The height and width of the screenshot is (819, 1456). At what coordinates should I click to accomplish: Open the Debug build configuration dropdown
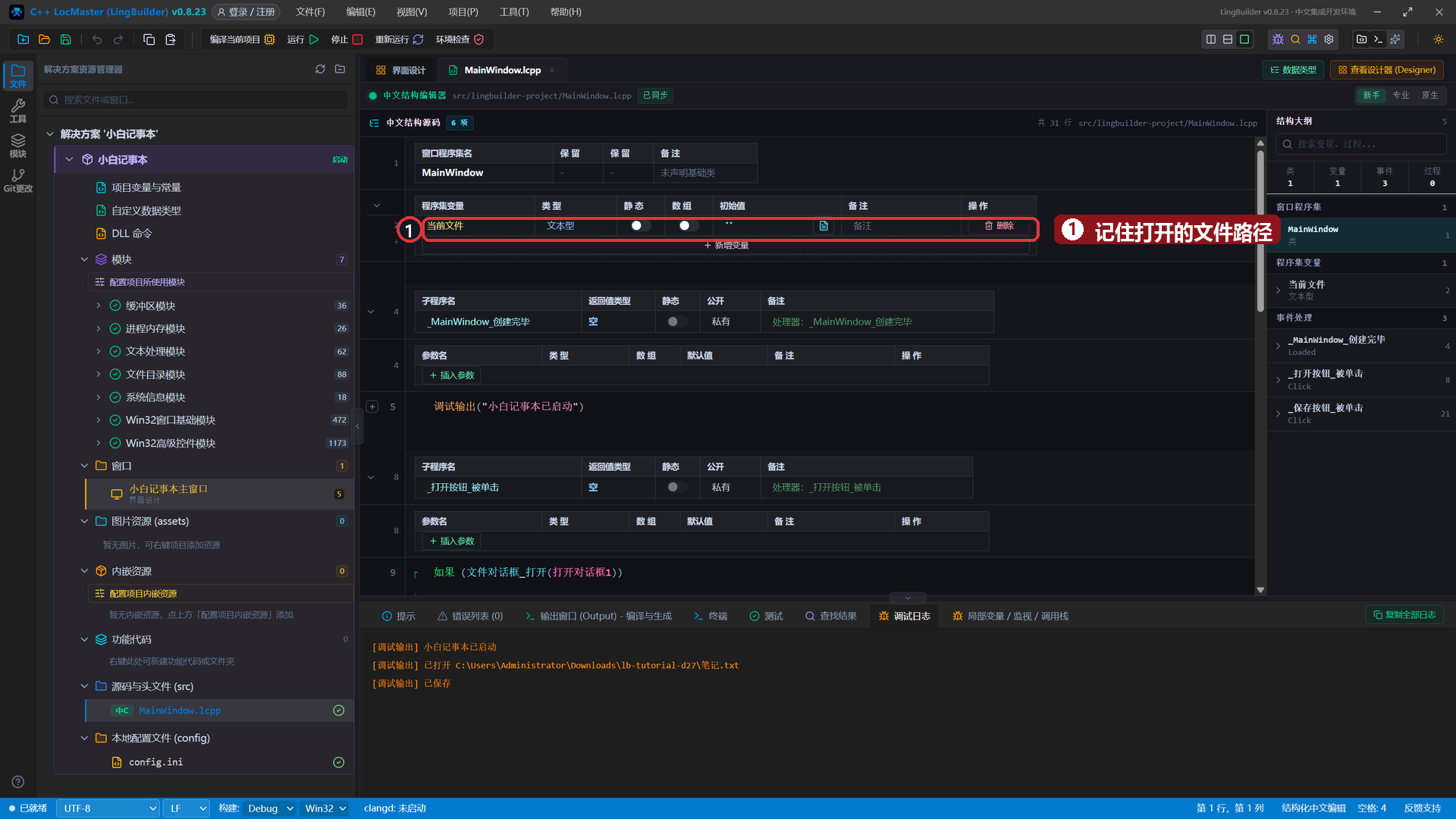coord(269,808)
